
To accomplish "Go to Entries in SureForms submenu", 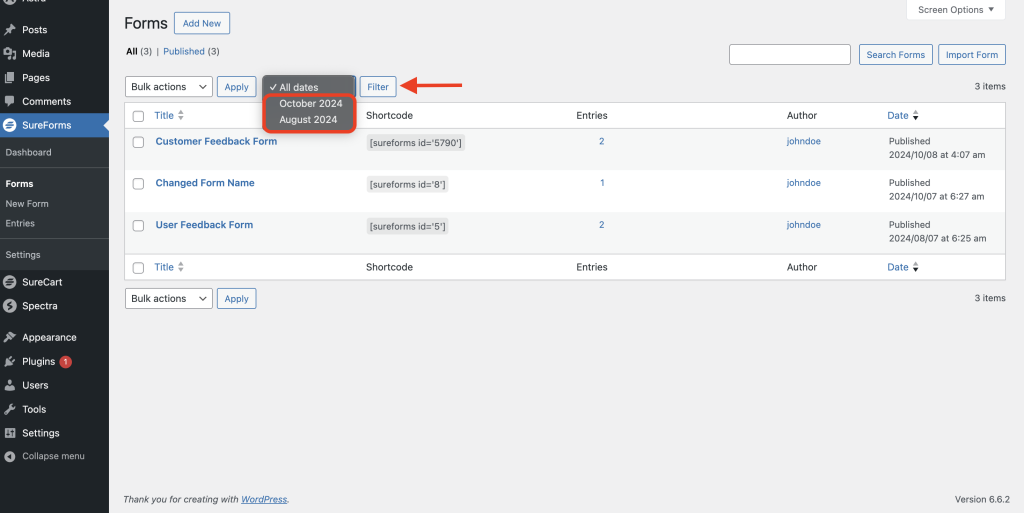I will [x=20, y=224].
